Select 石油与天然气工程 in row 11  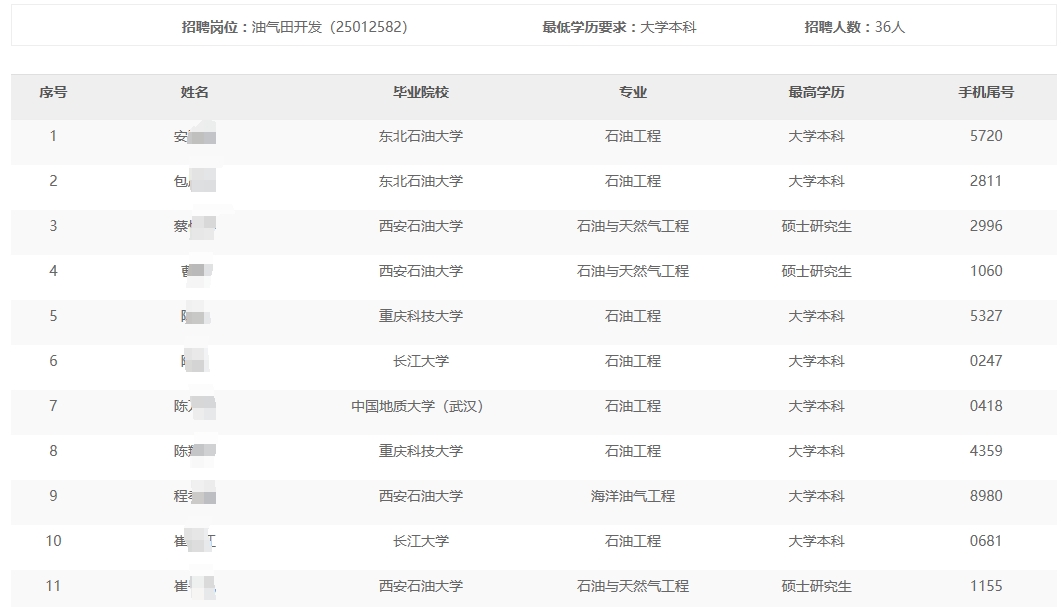(x=632, y=586)
